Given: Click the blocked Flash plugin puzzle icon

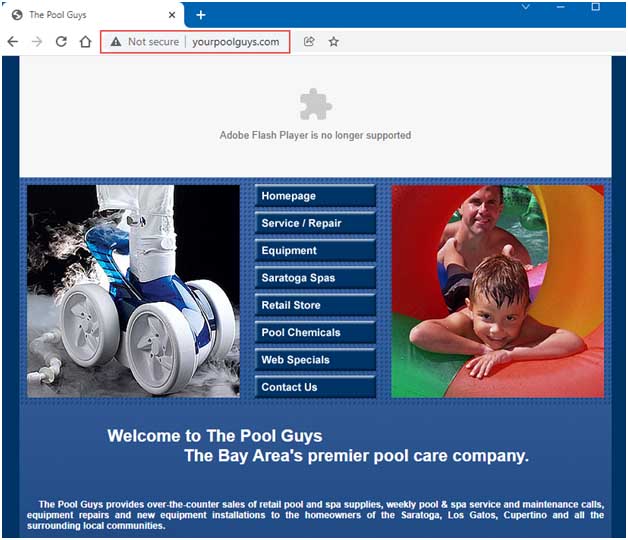Looking at the screenshot, I should click(x=316, y=104).
